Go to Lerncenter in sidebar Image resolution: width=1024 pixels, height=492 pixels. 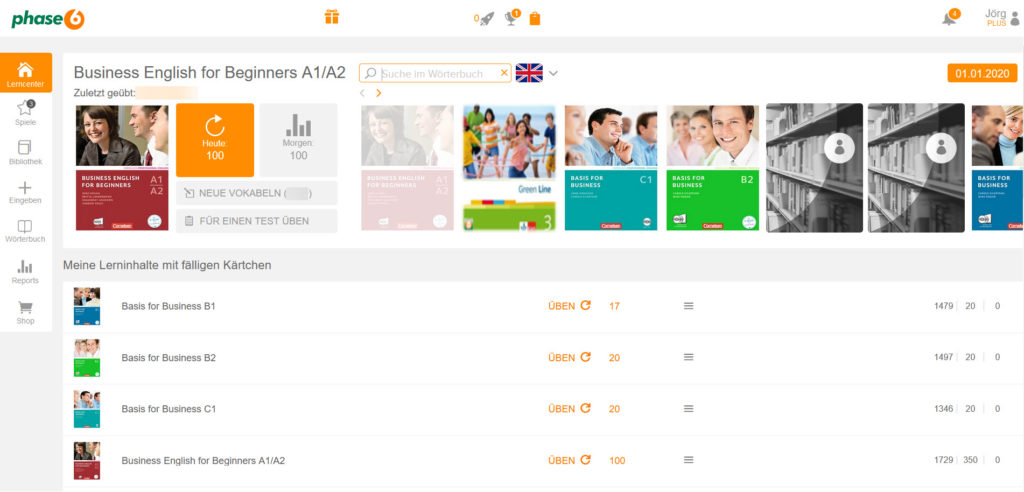tap(25, 73)
